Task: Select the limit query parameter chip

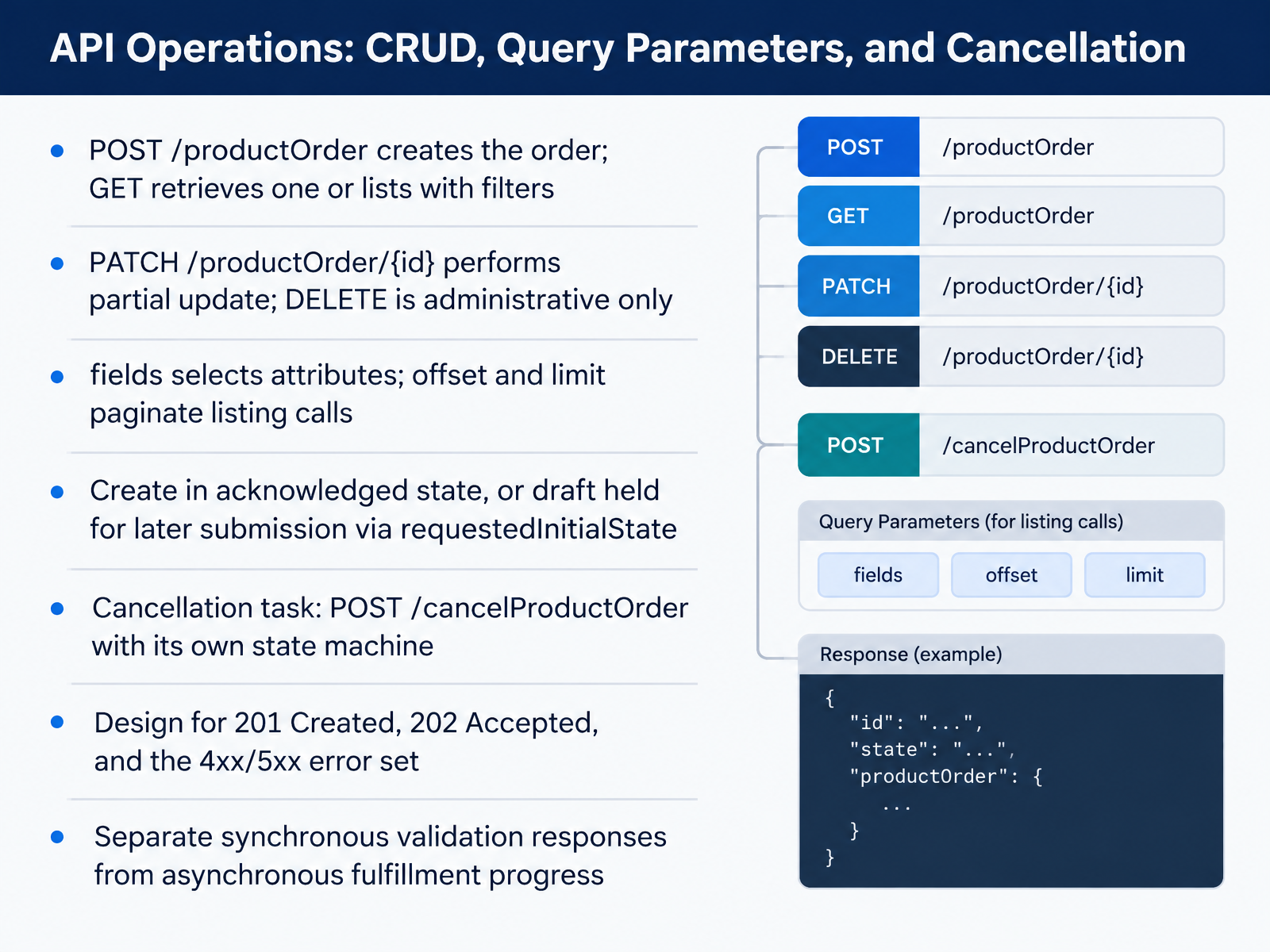Action: point(1145,574)
